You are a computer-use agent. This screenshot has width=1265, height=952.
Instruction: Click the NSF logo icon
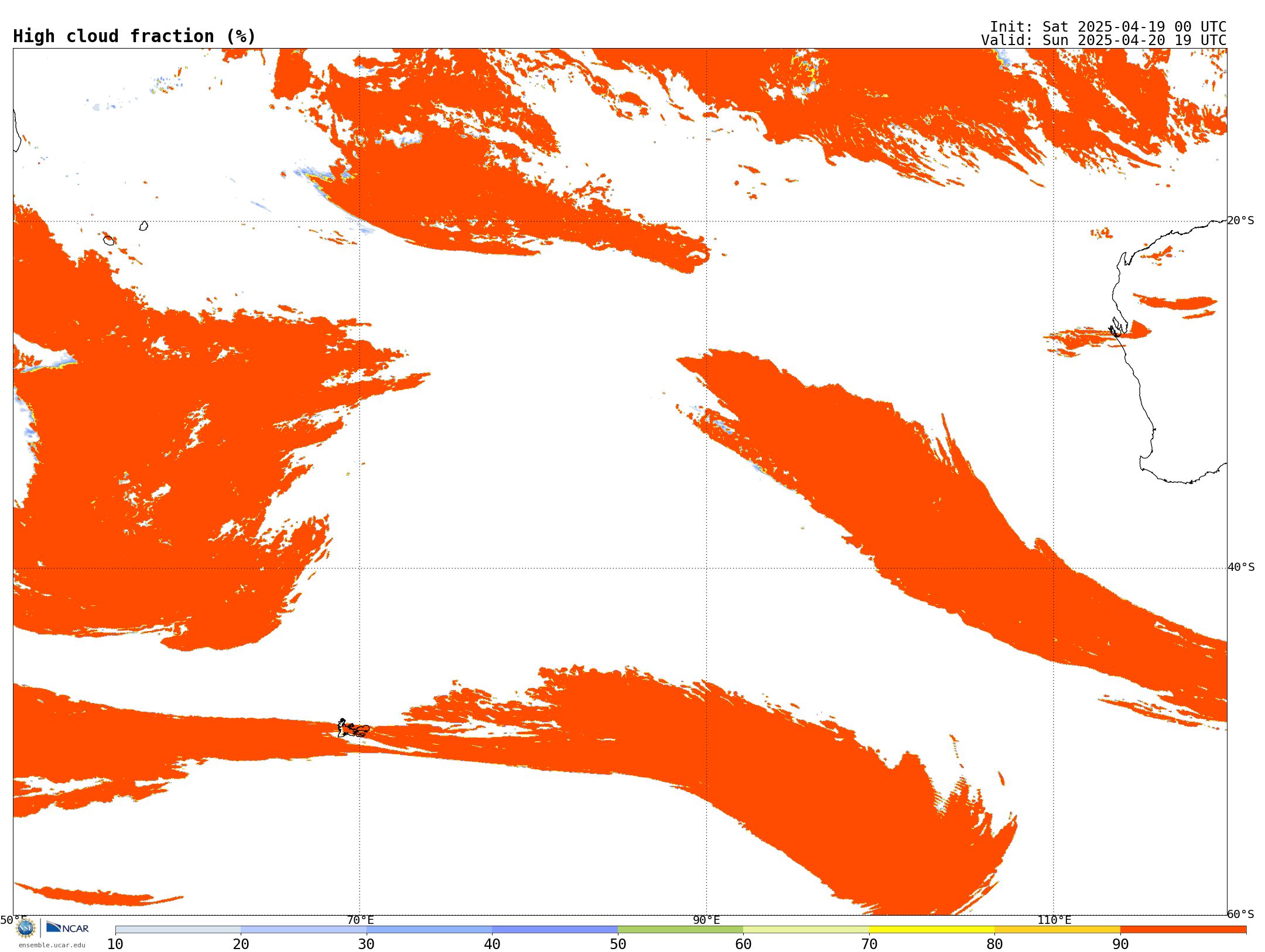[26, 928]
